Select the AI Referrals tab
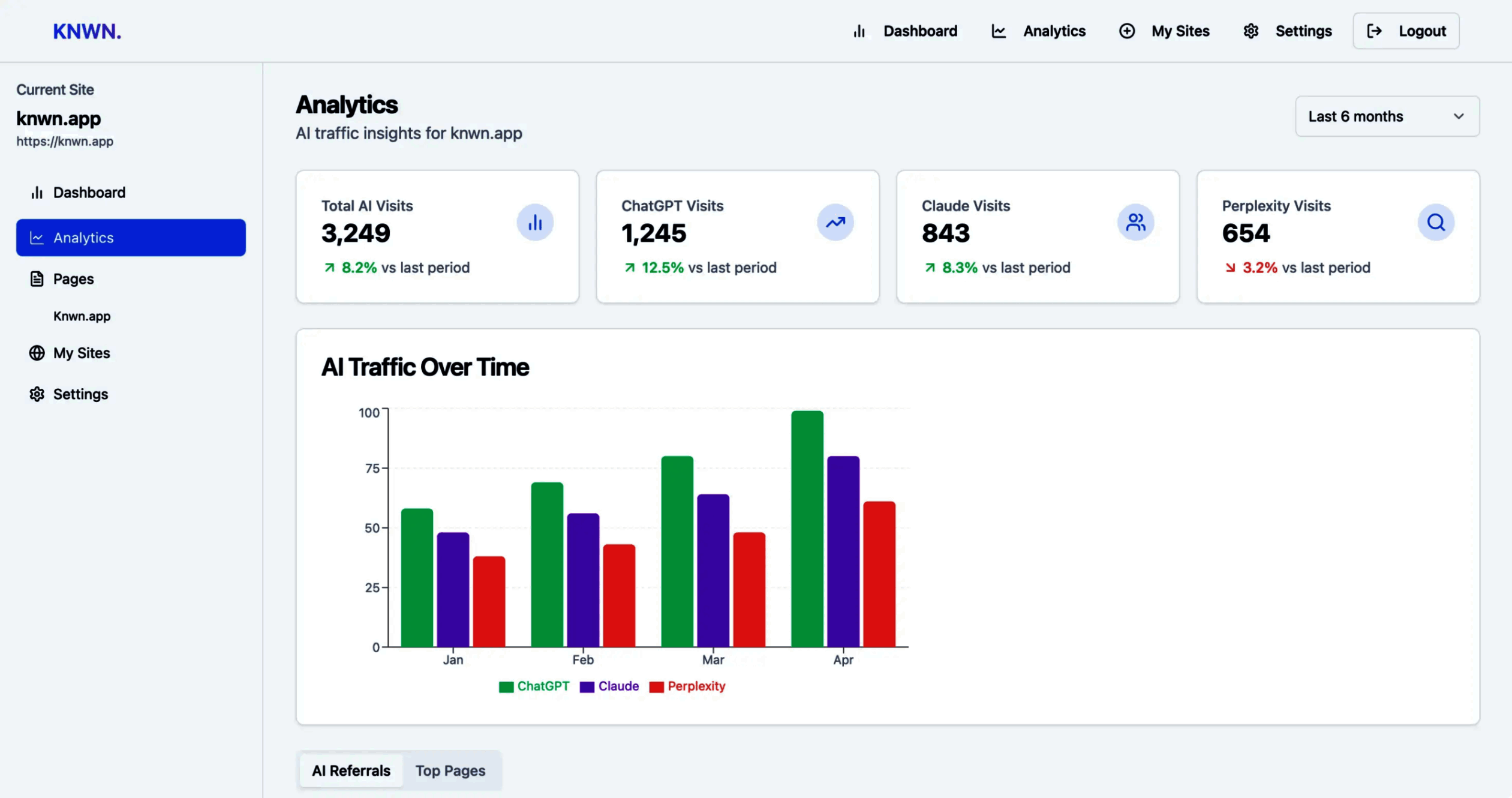1512x798 pixels. point(351,770)
